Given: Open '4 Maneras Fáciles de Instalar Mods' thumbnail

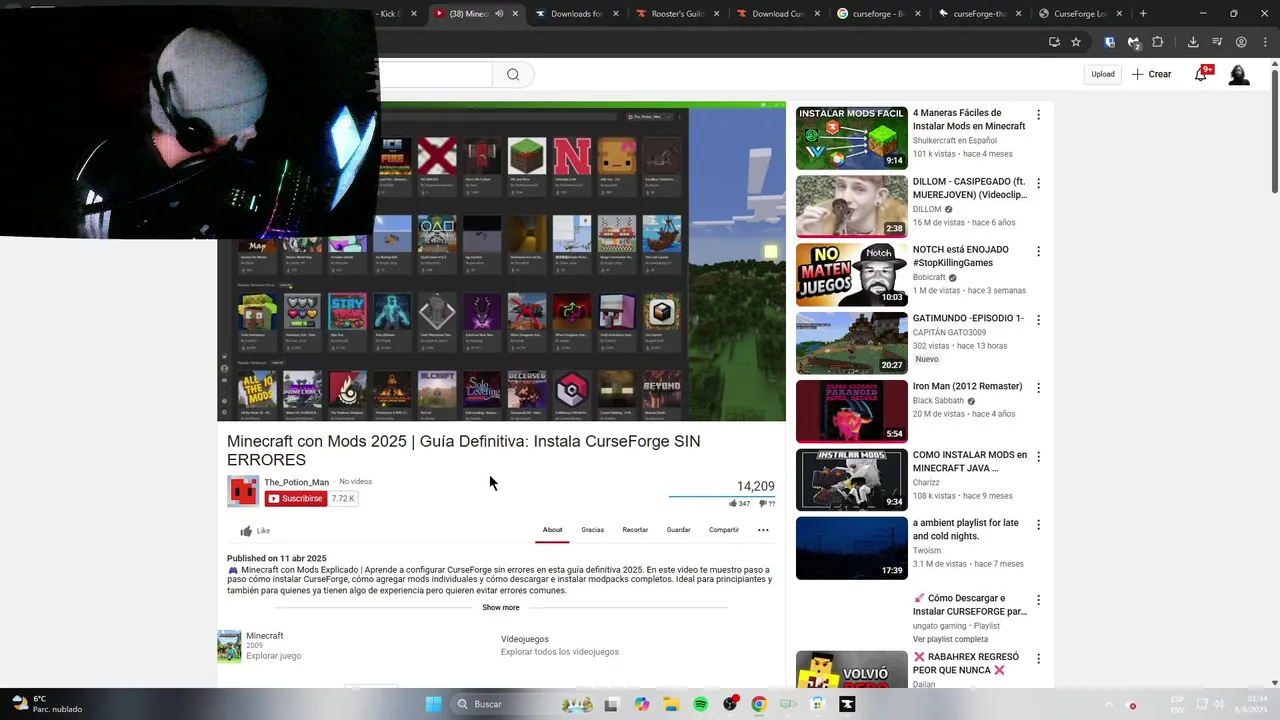Looking at the screenshot, I should pos(851,138).
